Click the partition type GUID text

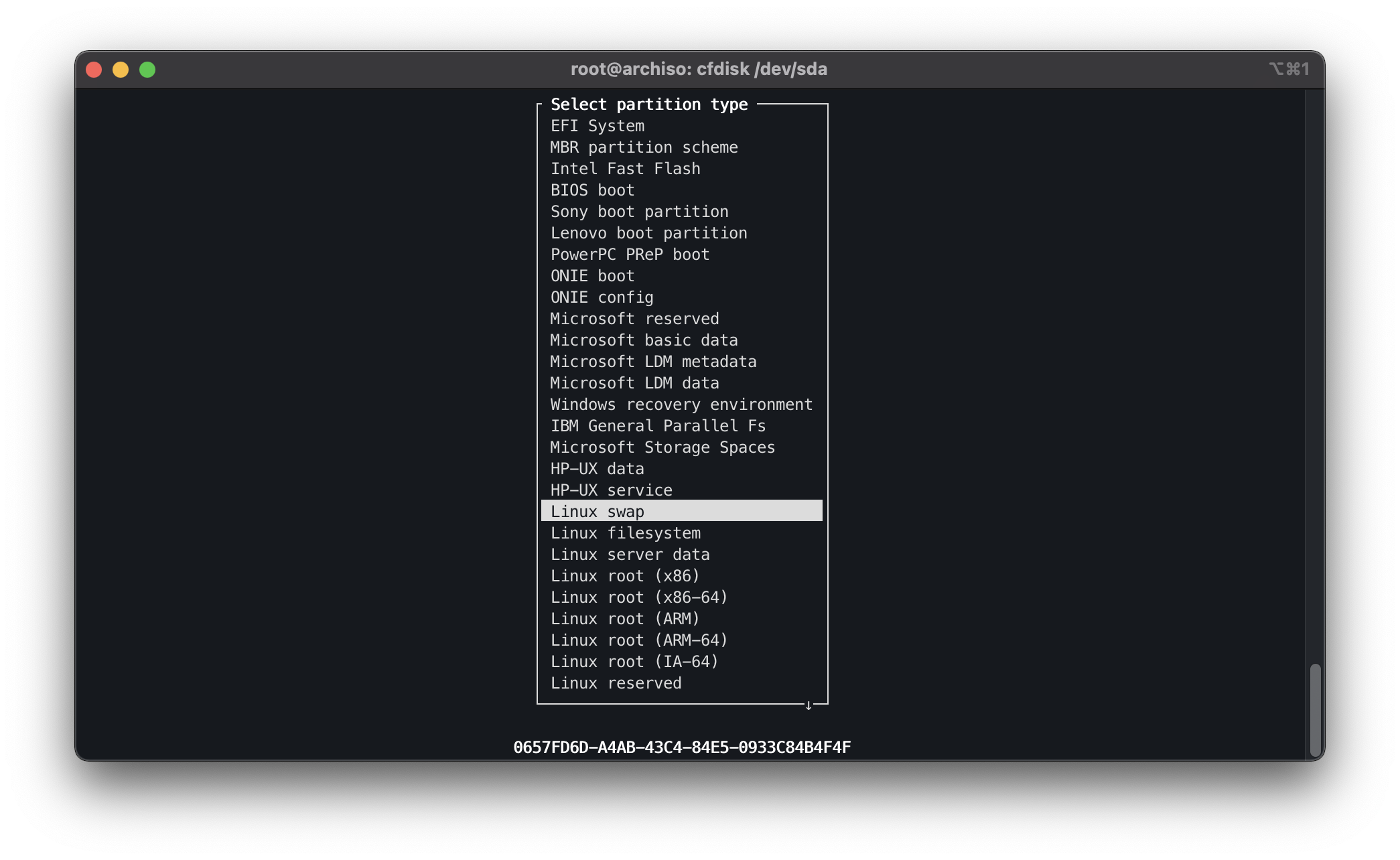[682, 747]
